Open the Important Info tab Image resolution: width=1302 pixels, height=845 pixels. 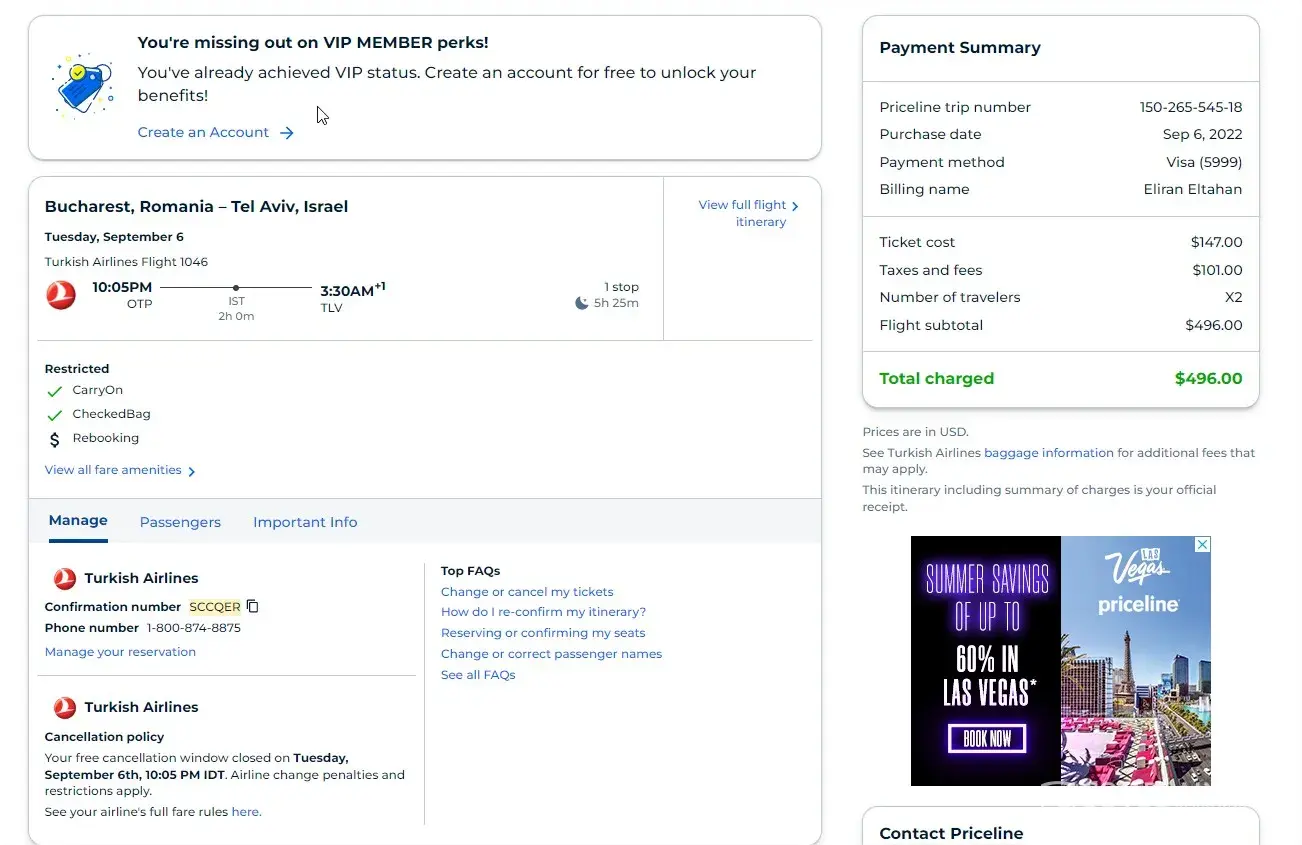click(305, 522)
